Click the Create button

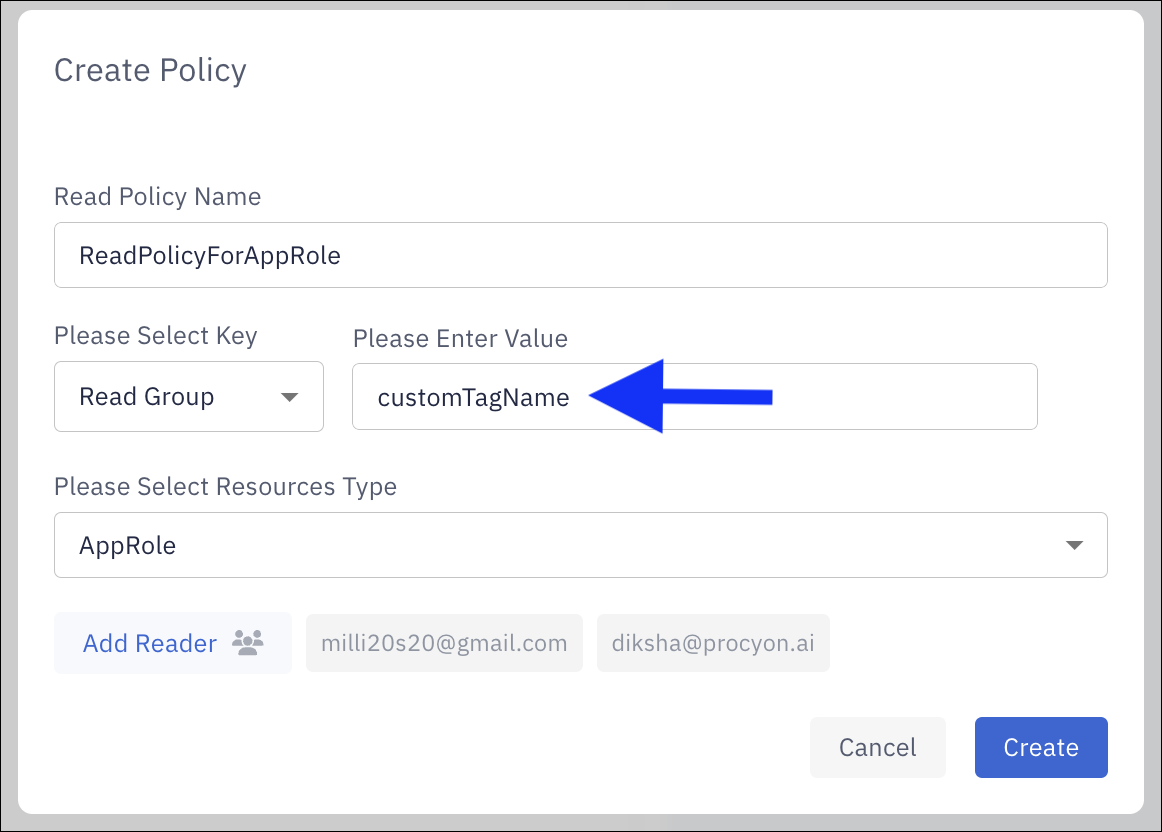coord(1040,747)
